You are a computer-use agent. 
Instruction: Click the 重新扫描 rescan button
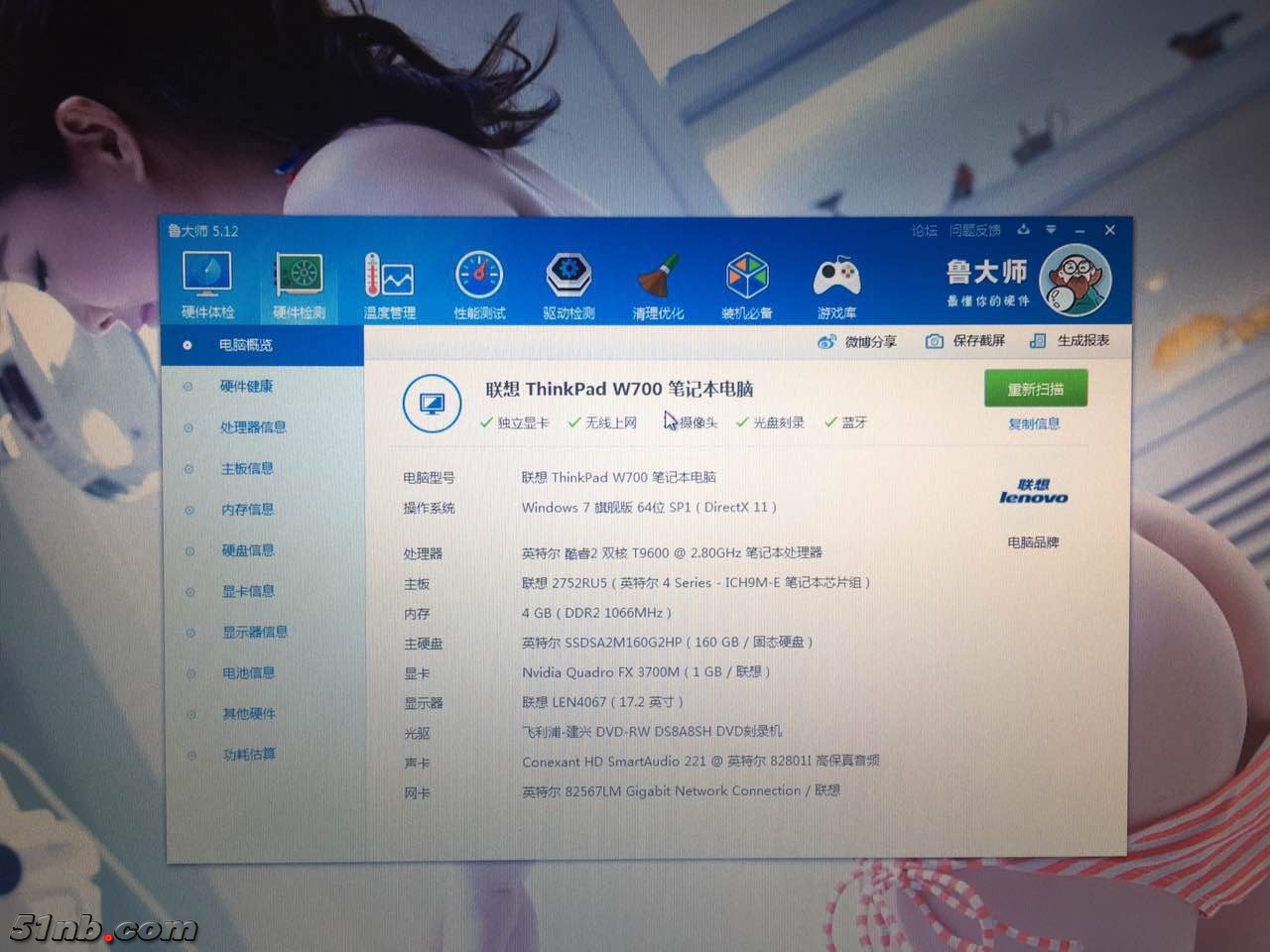click(1035, 388)
